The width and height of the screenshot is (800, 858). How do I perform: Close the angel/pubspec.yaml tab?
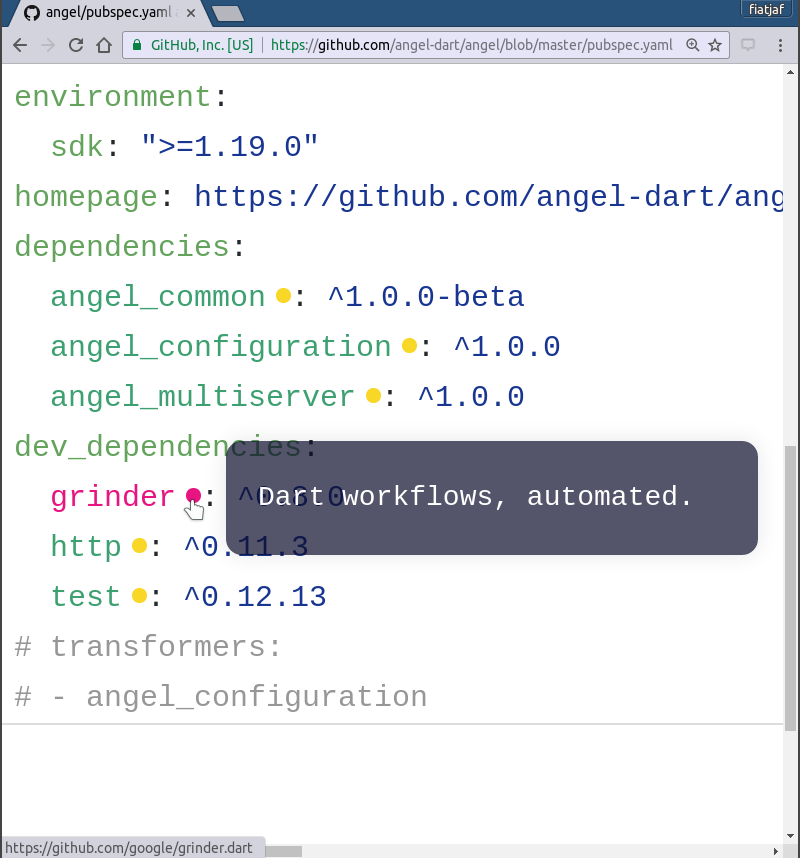click(x=191, y=13)
